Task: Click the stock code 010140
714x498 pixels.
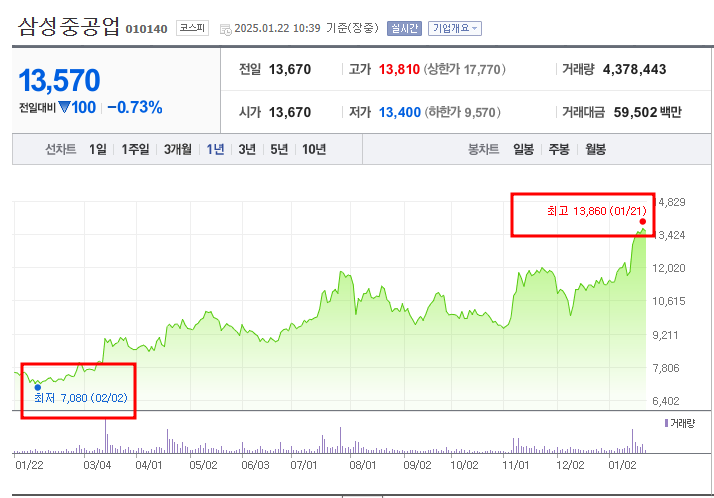Action: coord(147,29)
